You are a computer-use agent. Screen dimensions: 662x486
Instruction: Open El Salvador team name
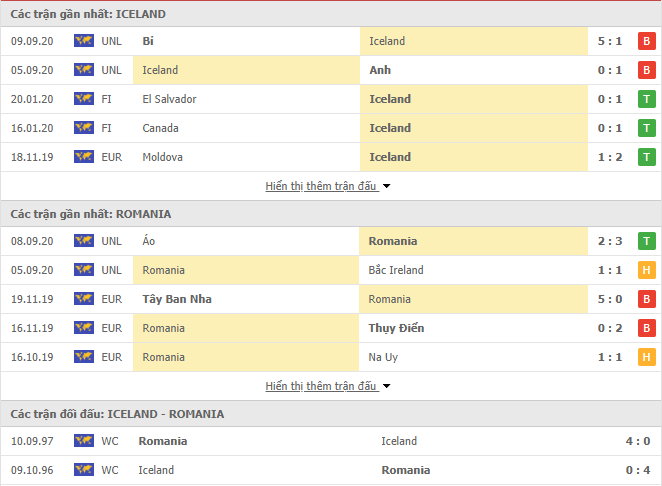click(x=169, y=99)
